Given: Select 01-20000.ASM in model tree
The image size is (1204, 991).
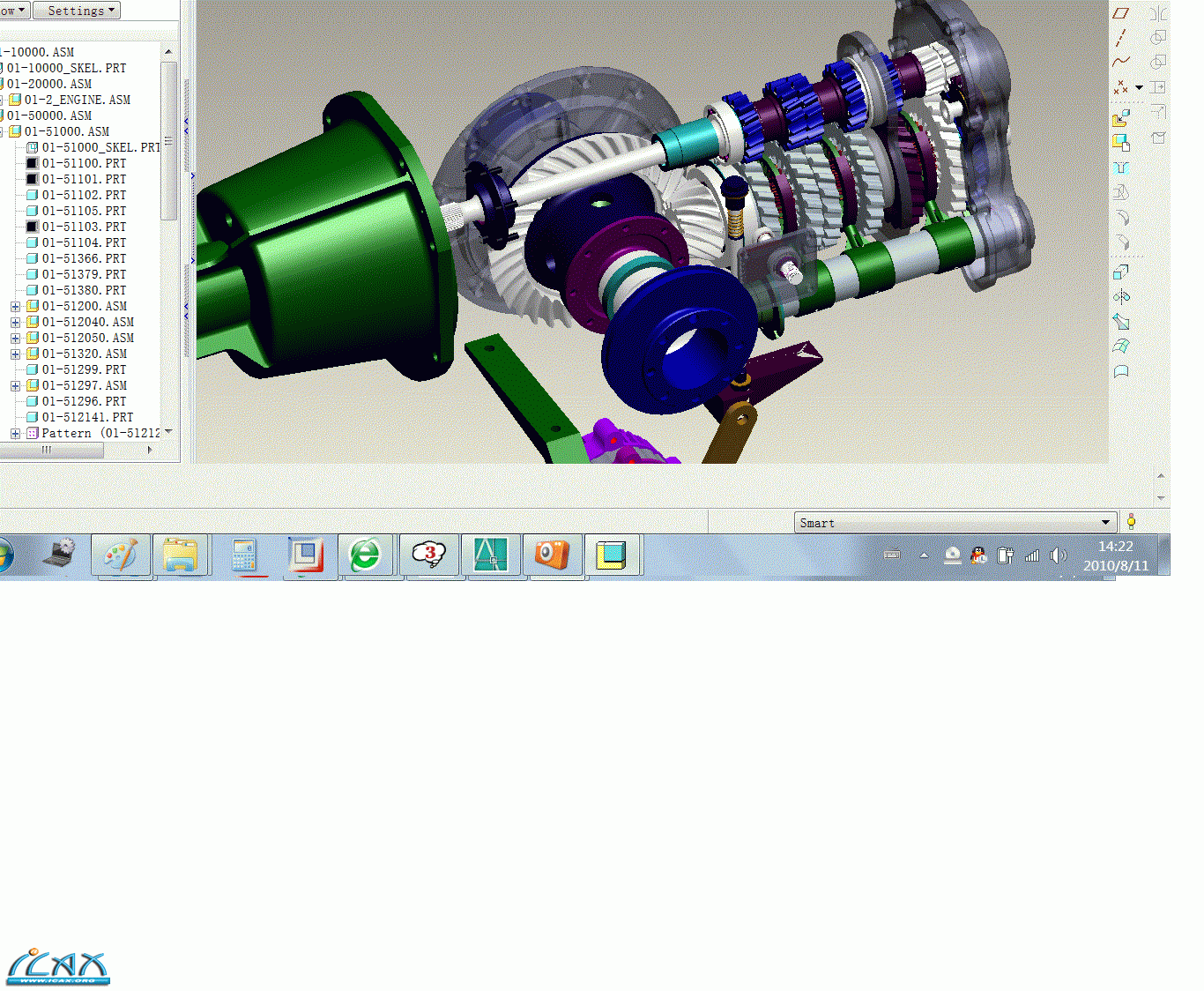Looking at the screenshot, I should tap(49, 84).
